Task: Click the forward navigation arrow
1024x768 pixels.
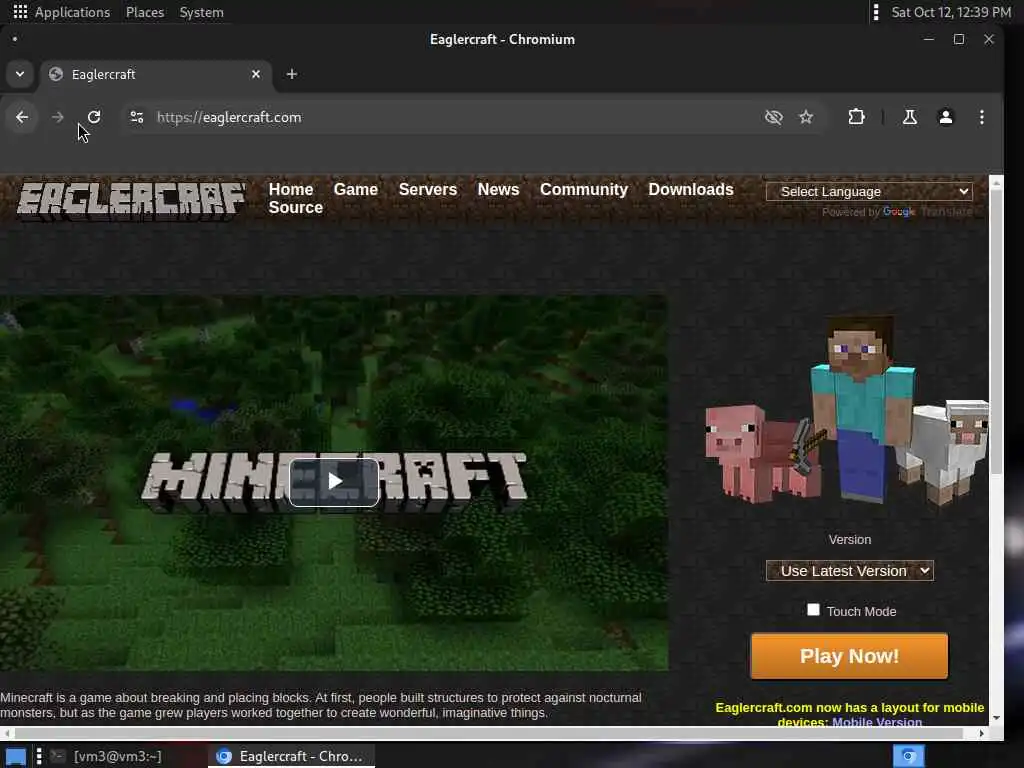Action: click(x=57, y=117)
